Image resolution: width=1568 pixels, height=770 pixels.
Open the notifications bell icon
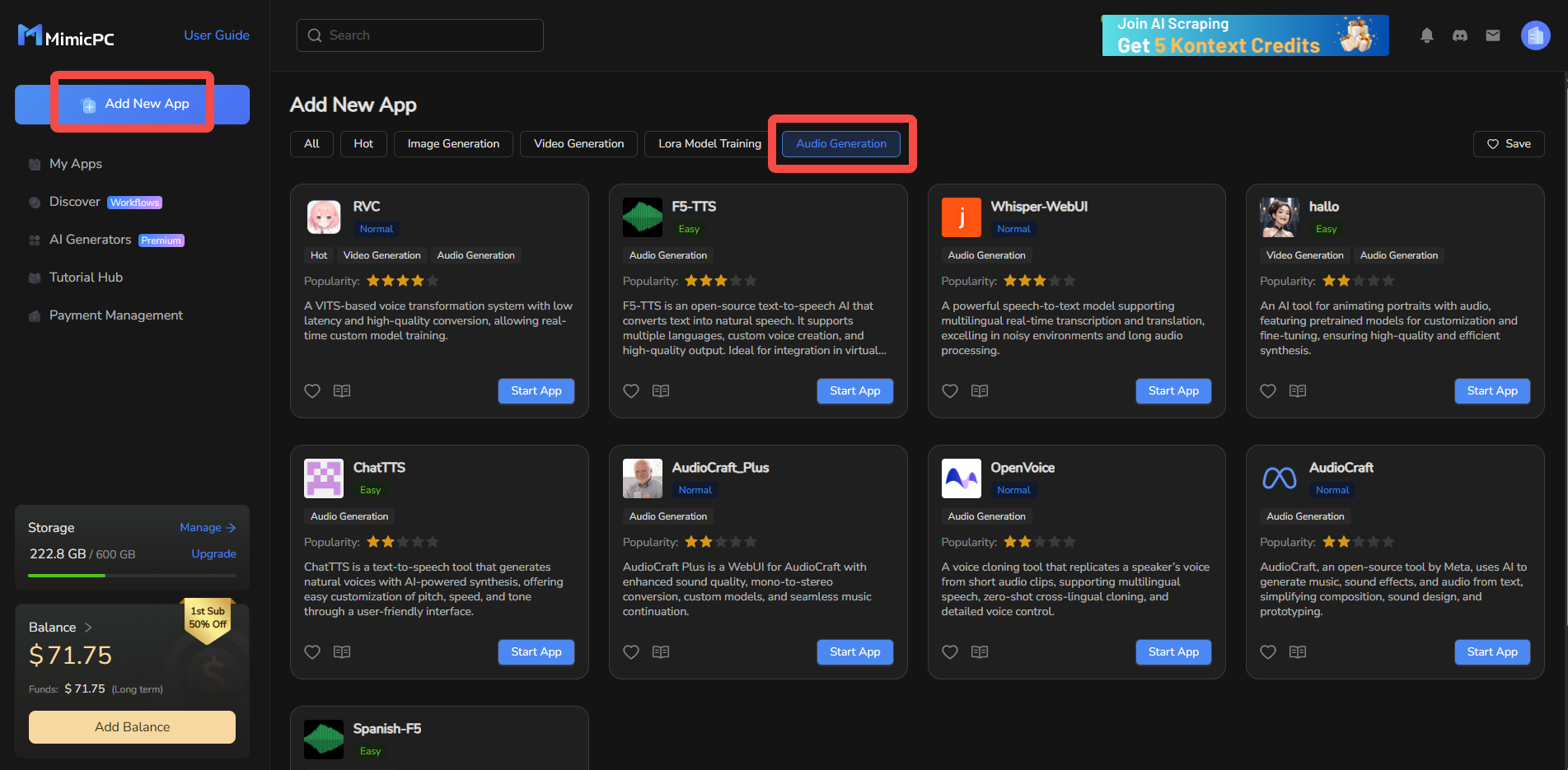tap(1427, 35)
